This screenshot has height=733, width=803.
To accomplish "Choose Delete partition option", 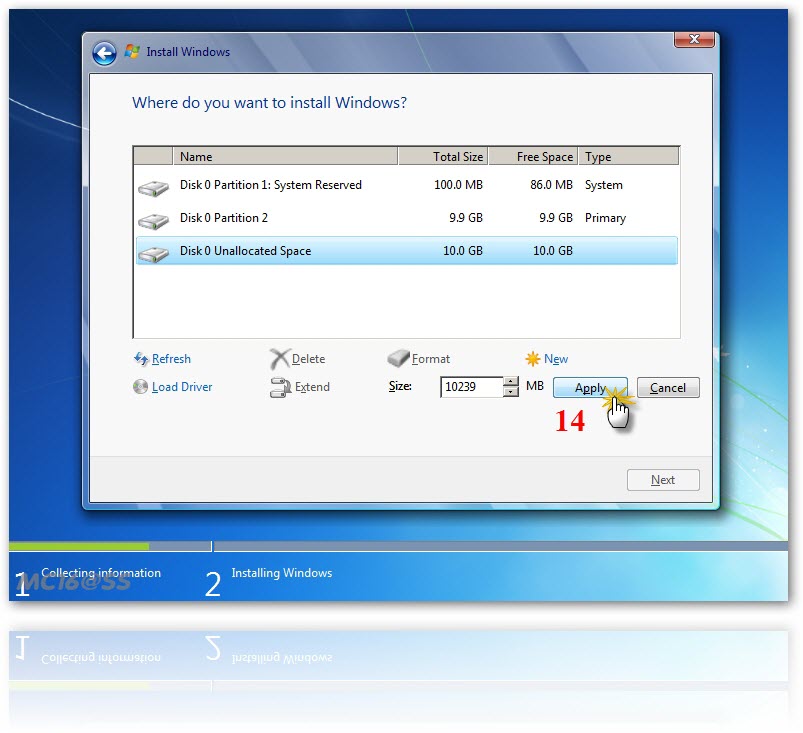I will [x=308, y=359].
